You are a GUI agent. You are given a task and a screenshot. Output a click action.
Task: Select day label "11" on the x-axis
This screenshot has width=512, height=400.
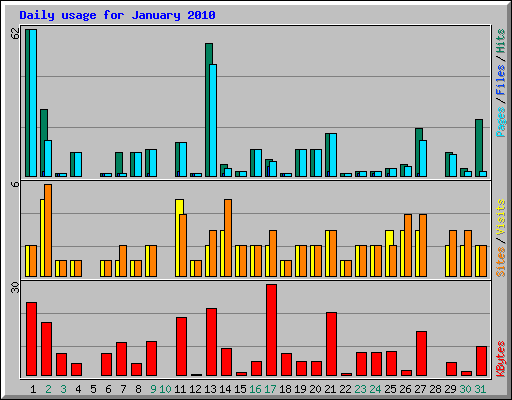click(180, 389)
